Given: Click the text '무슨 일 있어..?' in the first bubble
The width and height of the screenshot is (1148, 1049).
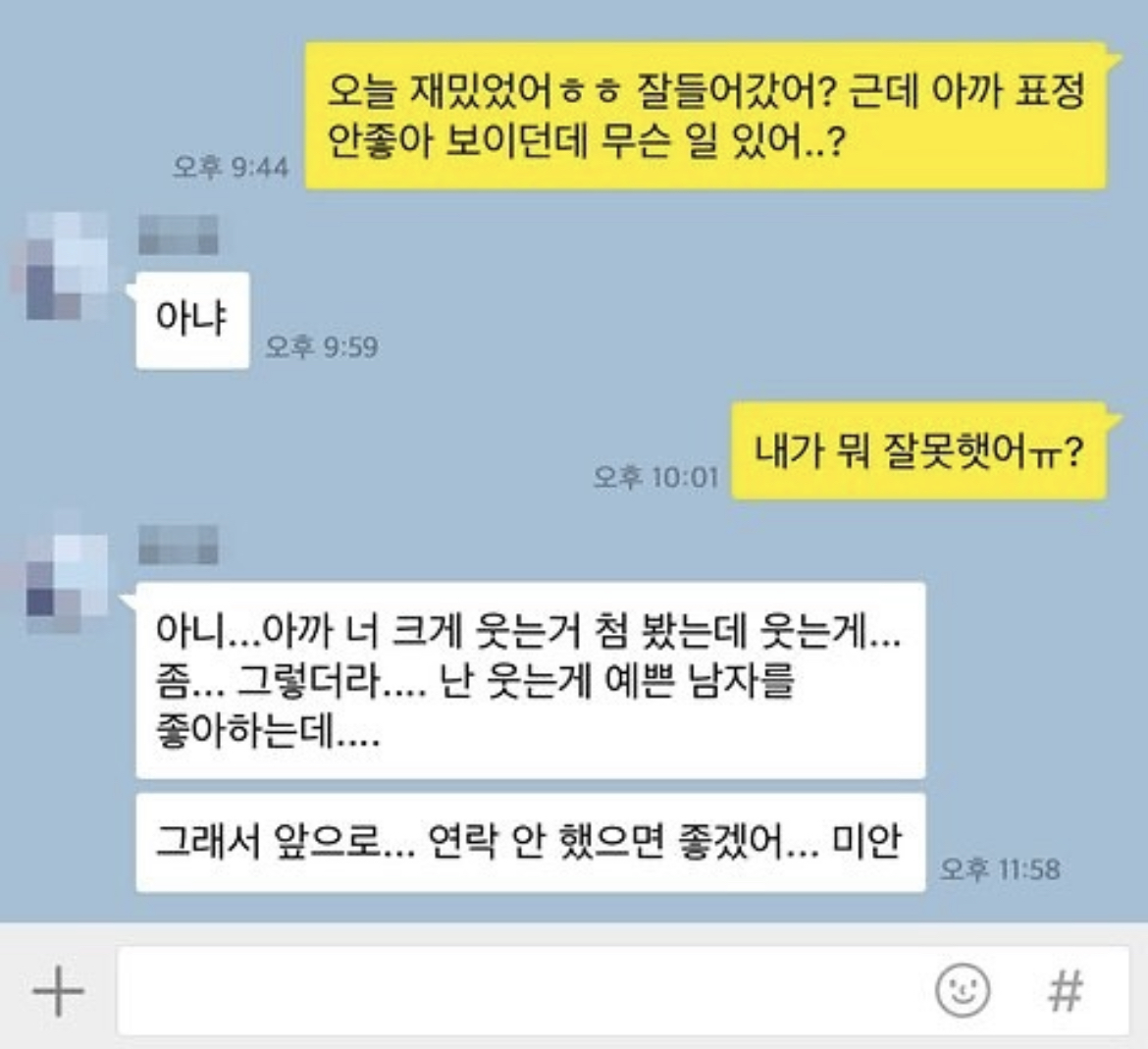Looking at the screenshot, I should pyautogui.click(x=724, y=141).
